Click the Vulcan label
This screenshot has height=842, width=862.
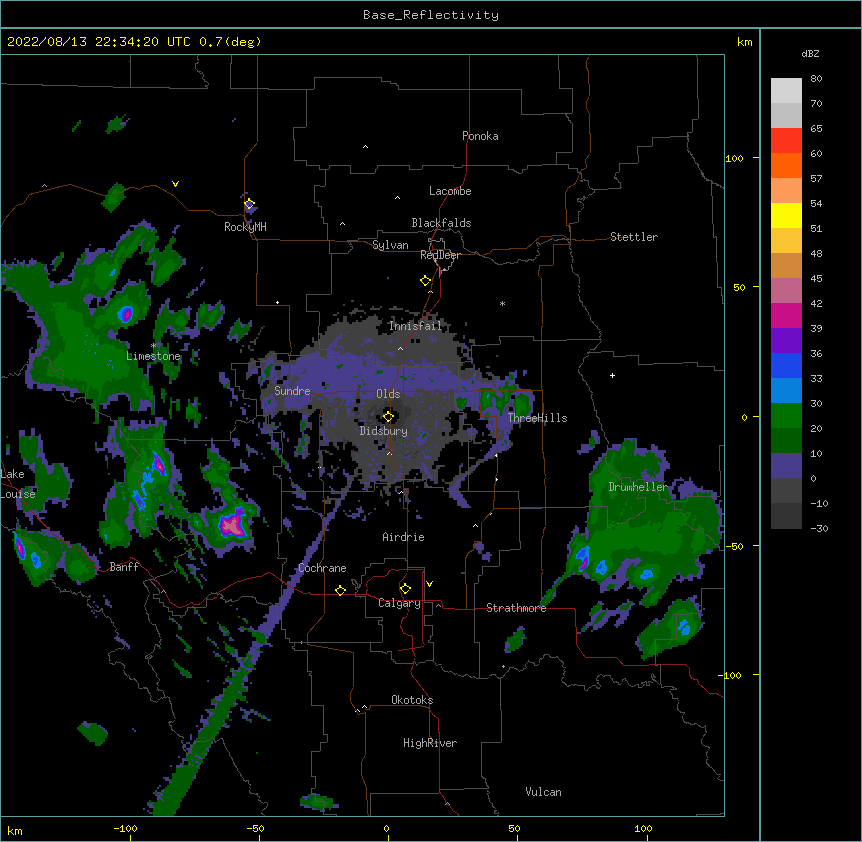(x=543, y=792)
